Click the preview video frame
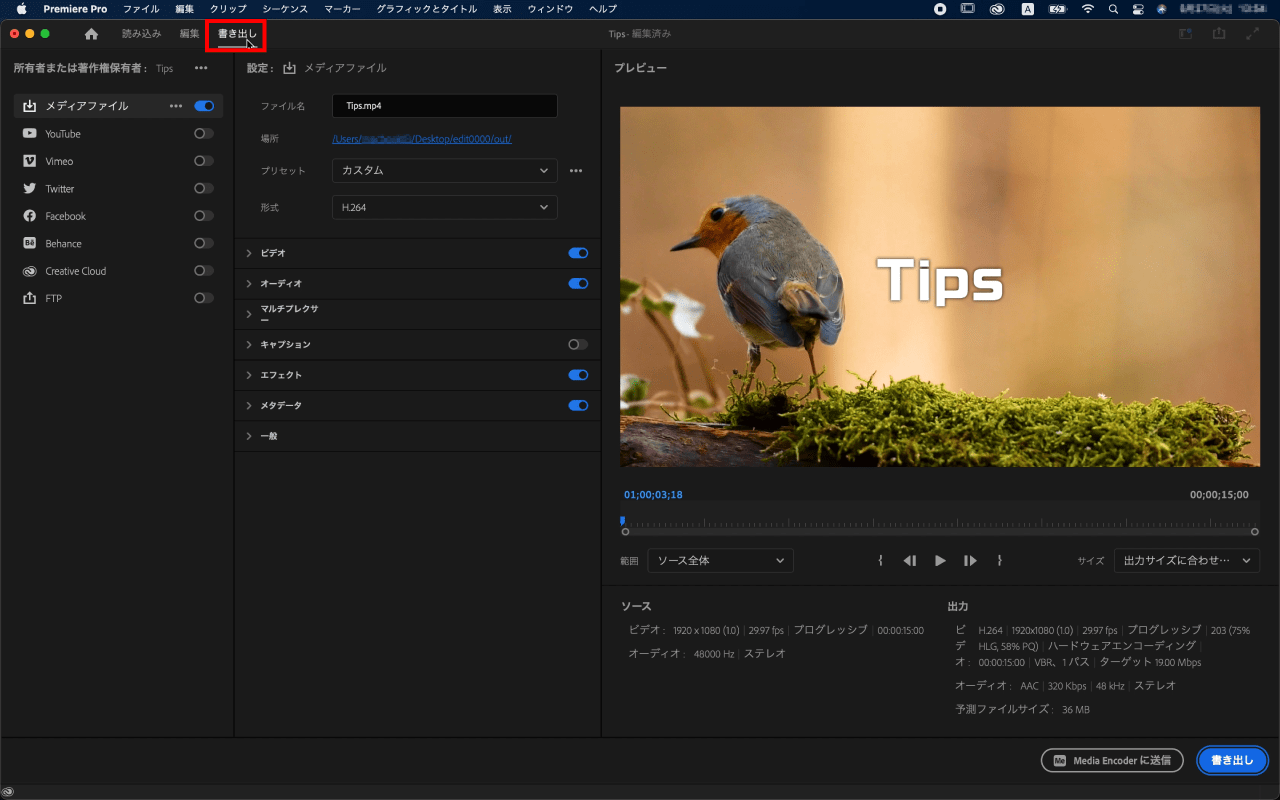Screen dimensions: 1280x800 coord(940,287)
